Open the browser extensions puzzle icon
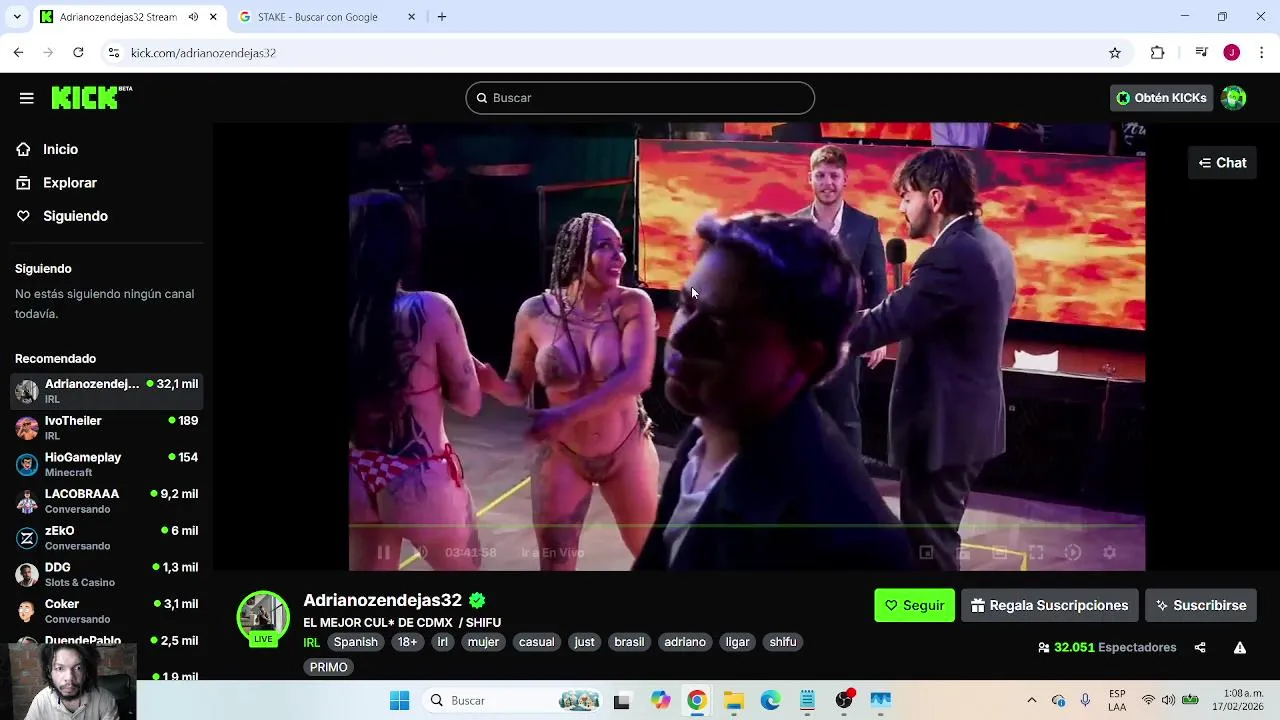 pyautogui.click(x=1158, y=53)
